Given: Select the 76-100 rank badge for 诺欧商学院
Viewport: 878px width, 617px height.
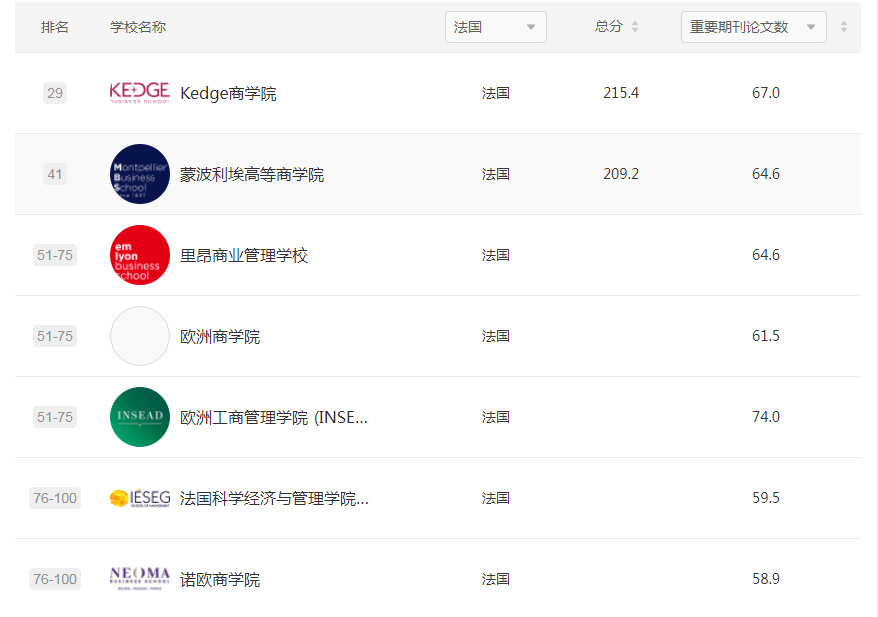Looking at the screenshot, I should pyautogui.click(x=55, y=579).
